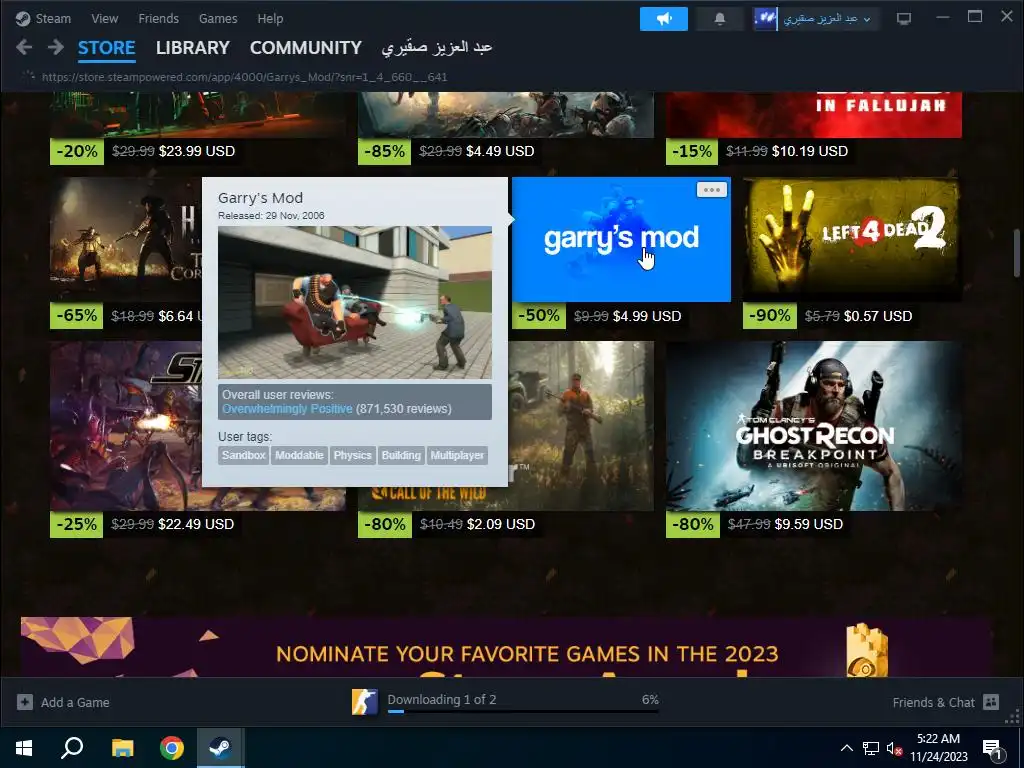Open File Explorer from the taskbar

[x=122, y=748]
